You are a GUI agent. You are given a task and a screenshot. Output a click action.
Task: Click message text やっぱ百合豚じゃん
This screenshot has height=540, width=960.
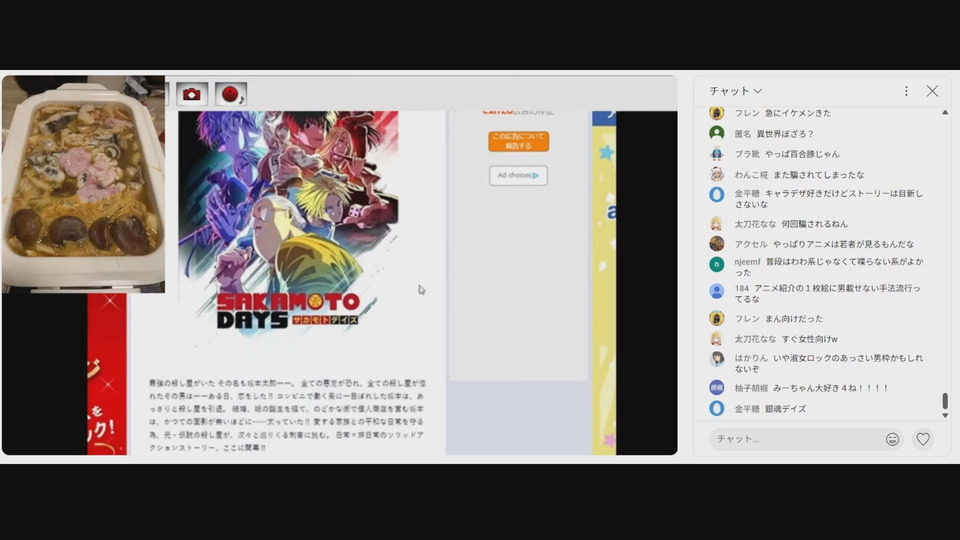(x=802, y=154)
